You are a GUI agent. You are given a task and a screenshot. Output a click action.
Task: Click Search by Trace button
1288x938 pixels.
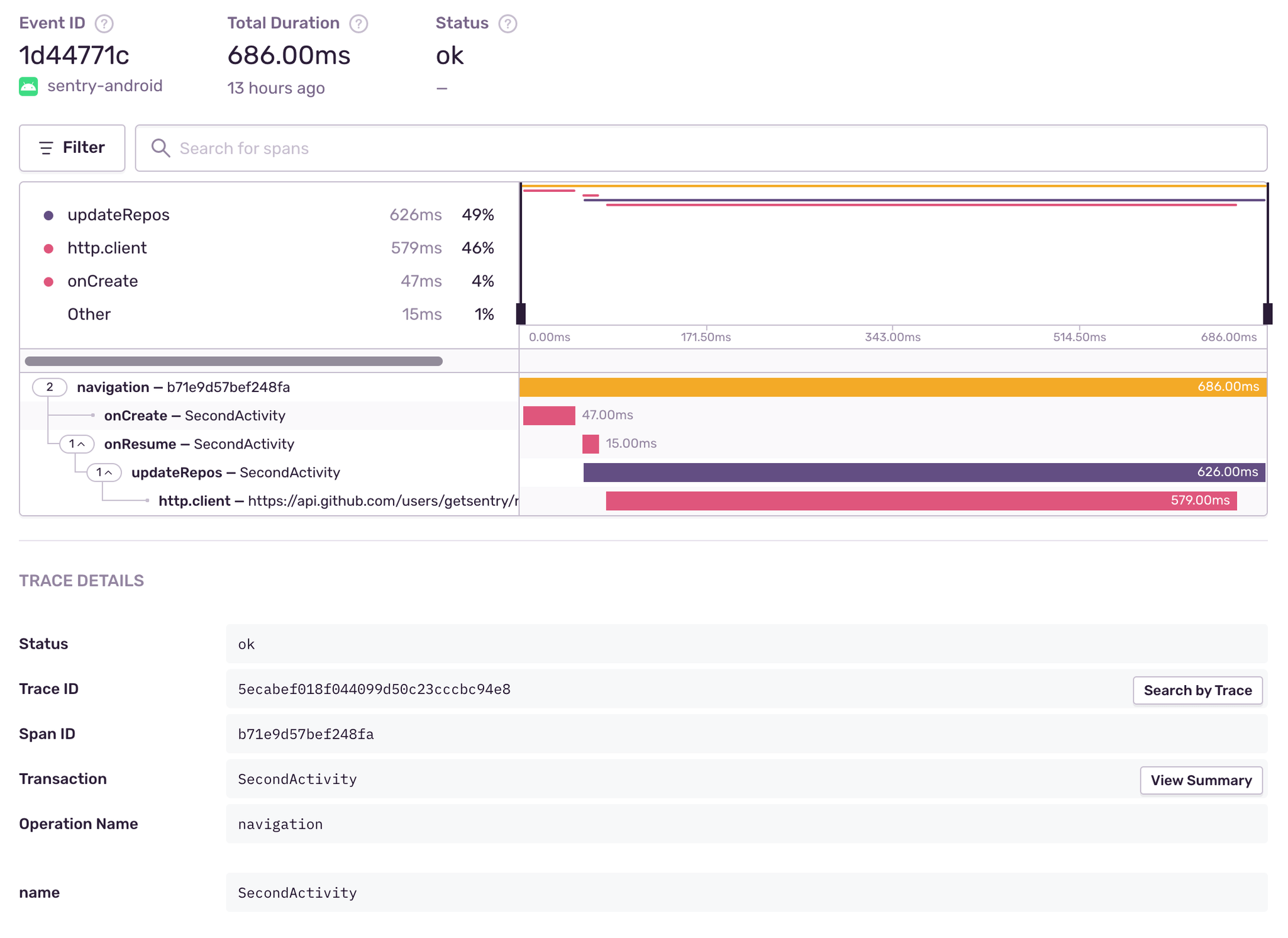(1197, 690)
